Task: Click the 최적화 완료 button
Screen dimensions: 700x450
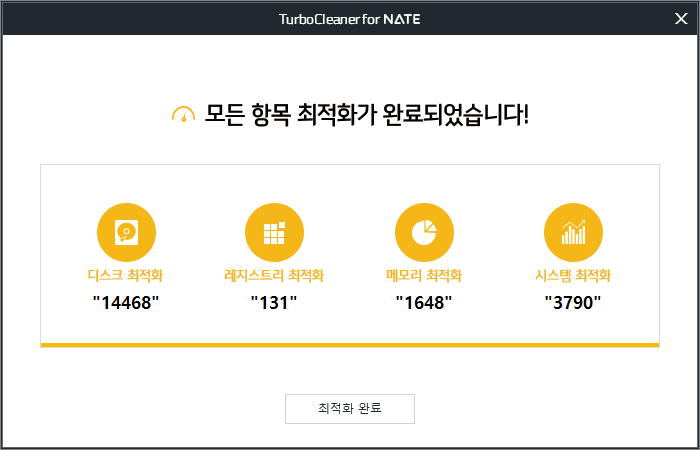Action: 350,408
